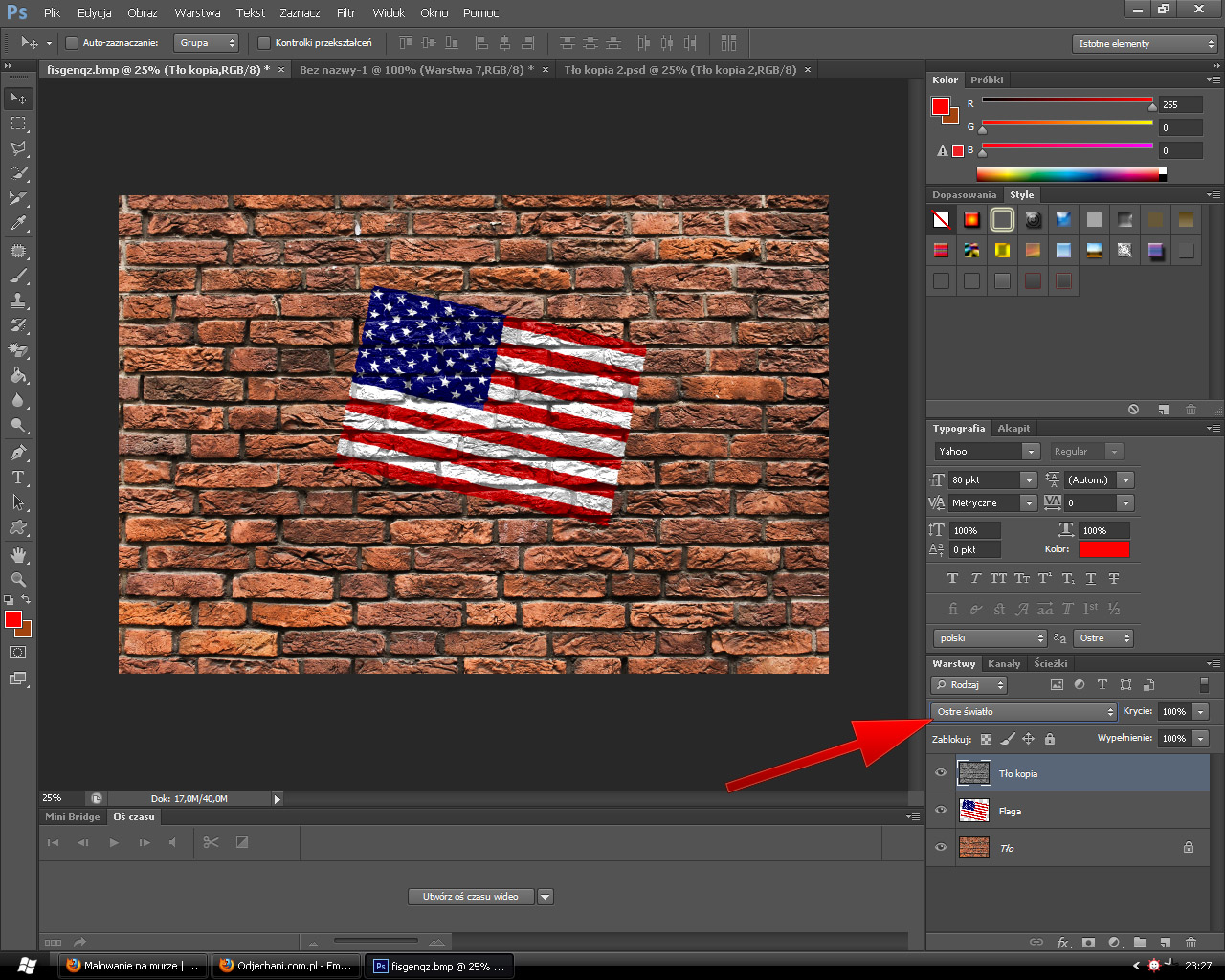Click Utwórz oś czasu wideo button
1225x980 pixels.
point(471,897)
